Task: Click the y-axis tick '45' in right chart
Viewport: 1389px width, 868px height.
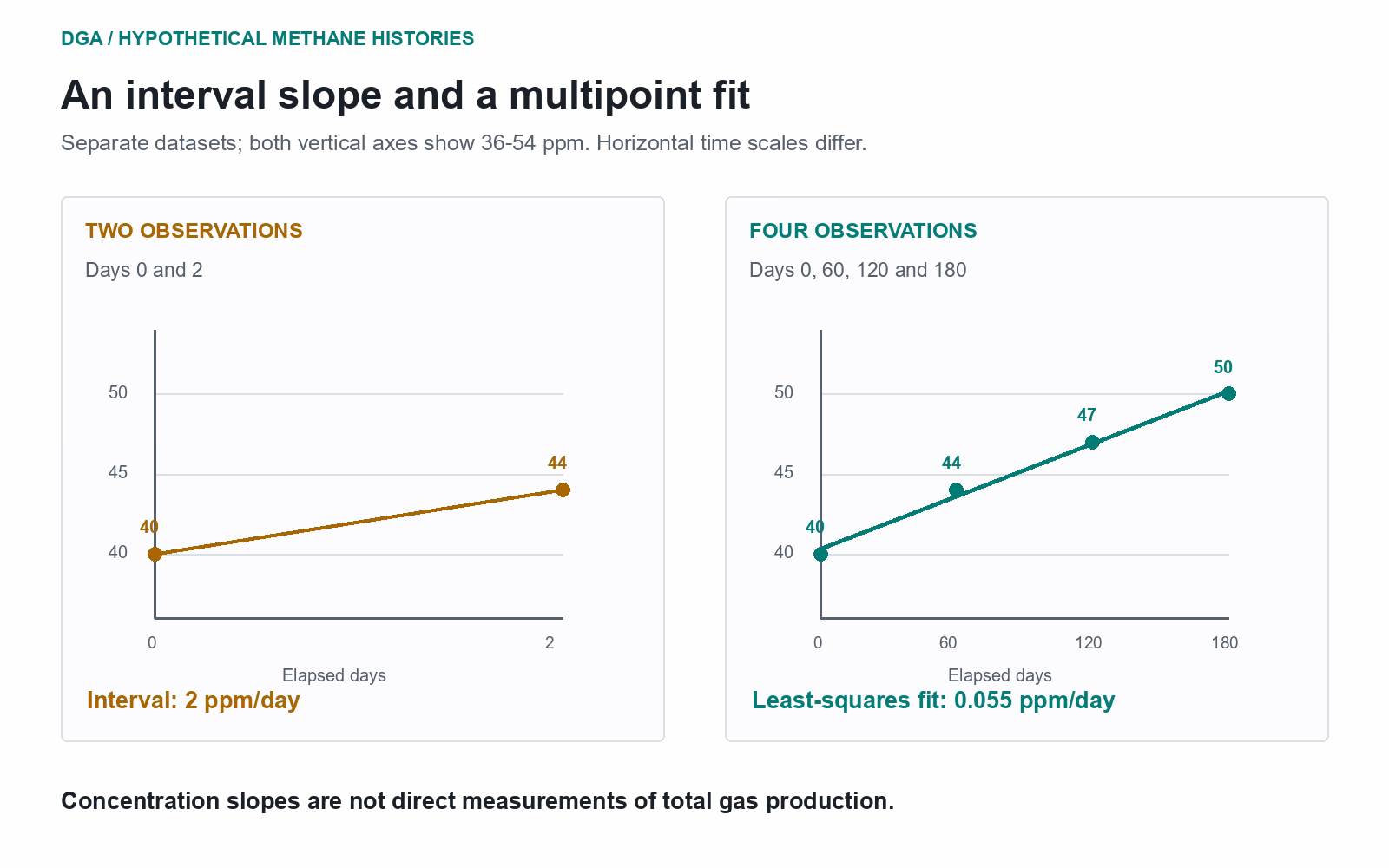Action: click(784, 472)
